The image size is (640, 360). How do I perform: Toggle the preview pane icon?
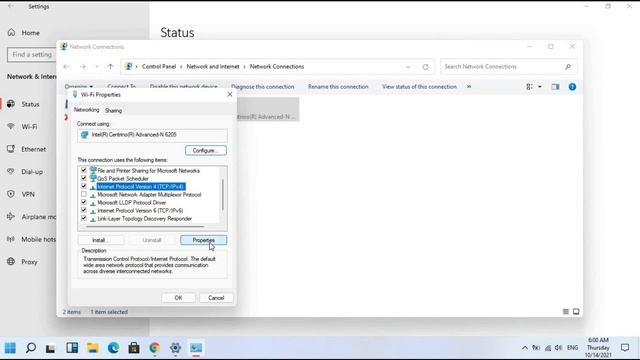[x=555, y=87]
